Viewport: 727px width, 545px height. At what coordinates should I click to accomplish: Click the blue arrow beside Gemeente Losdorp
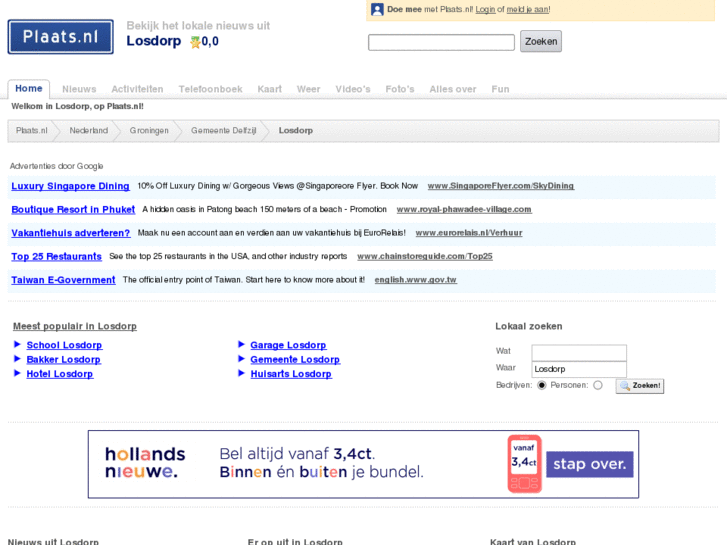pyautogui.click(x=241, y=359)
